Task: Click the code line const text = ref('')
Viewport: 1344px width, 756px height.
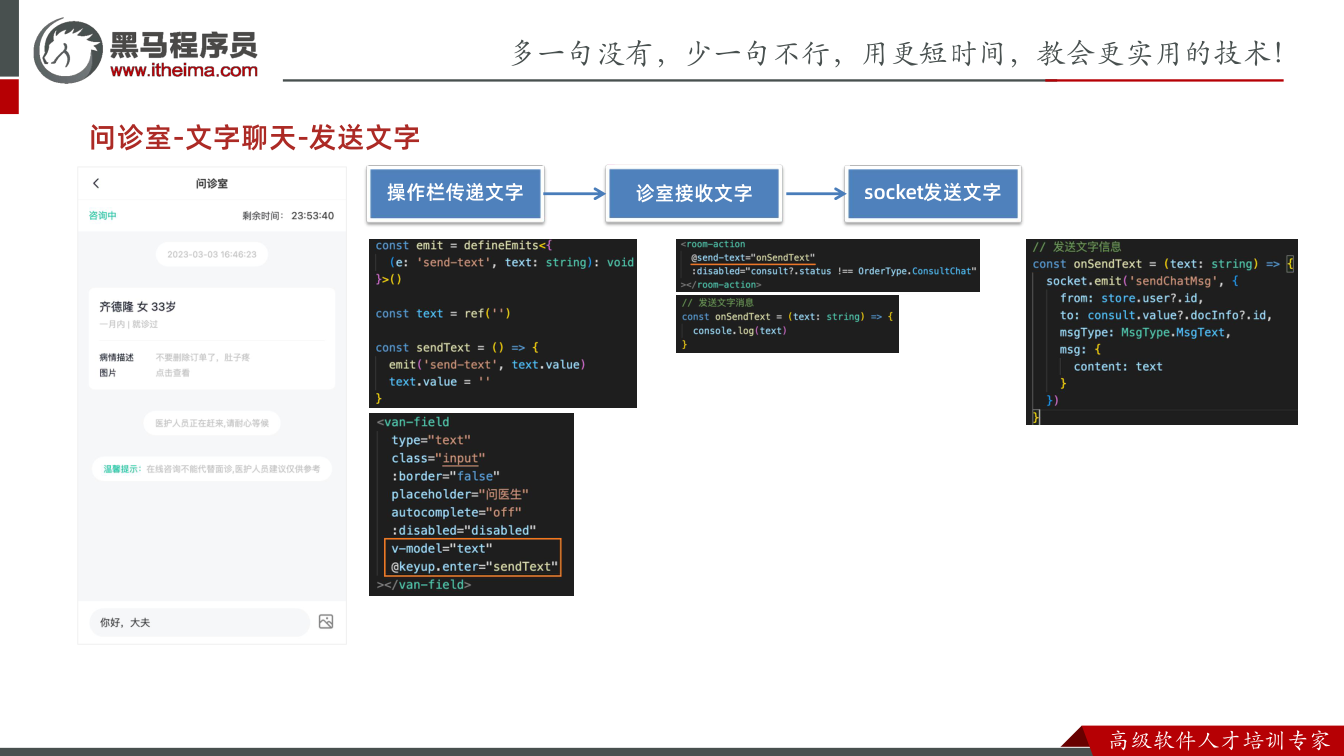Action: (443, 314)
